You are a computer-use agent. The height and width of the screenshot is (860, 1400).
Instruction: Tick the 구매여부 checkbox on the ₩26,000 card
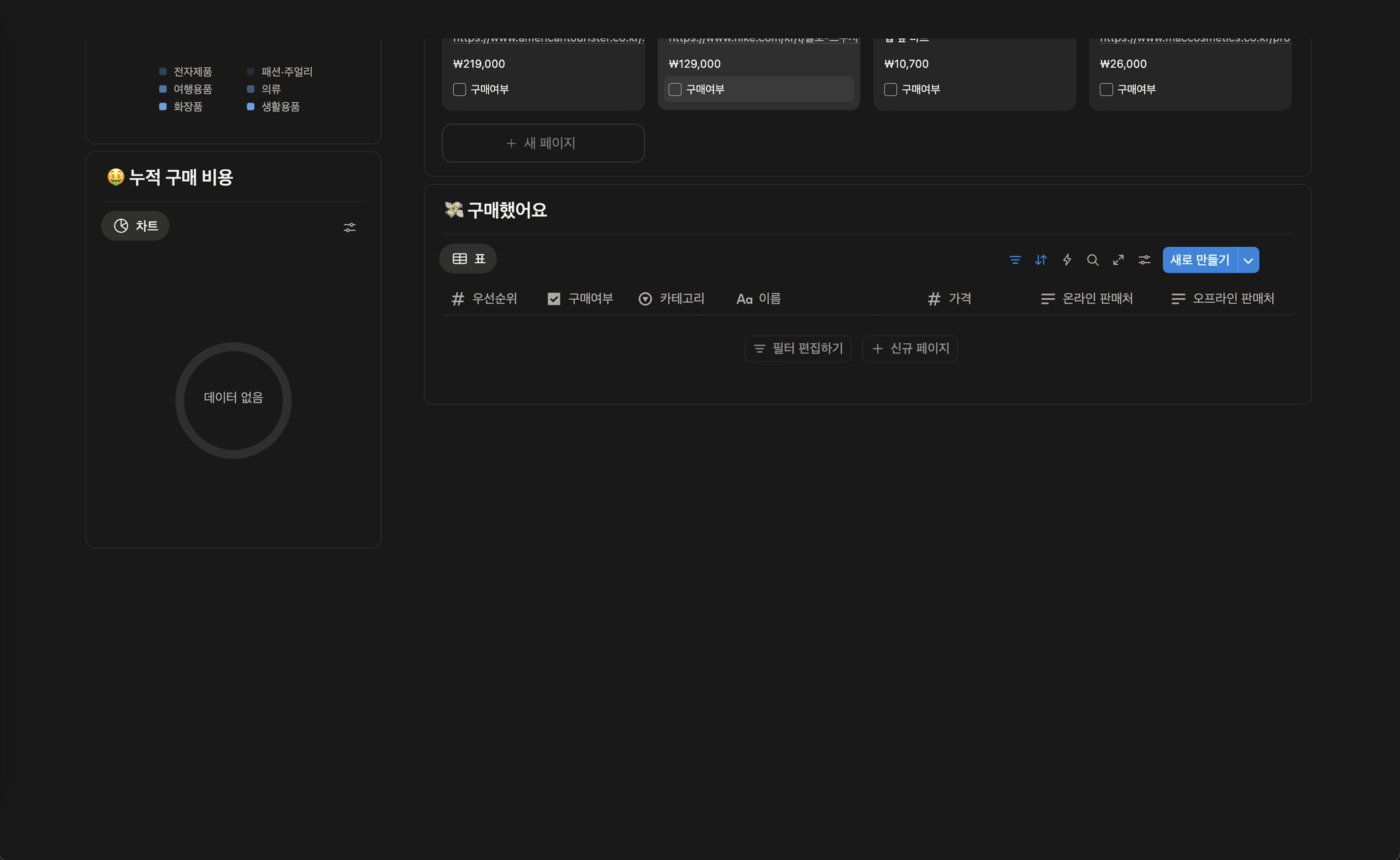(1106, 90)
